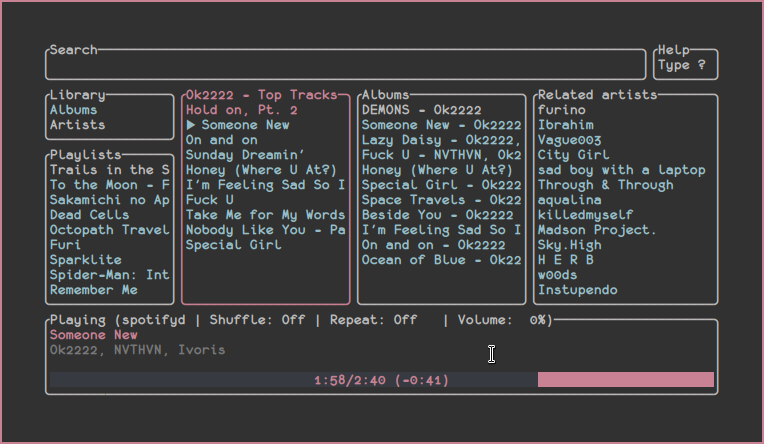Open the Dead Cells playlist
This screenshot has width=764, height=444.
(x=90, y=215)
